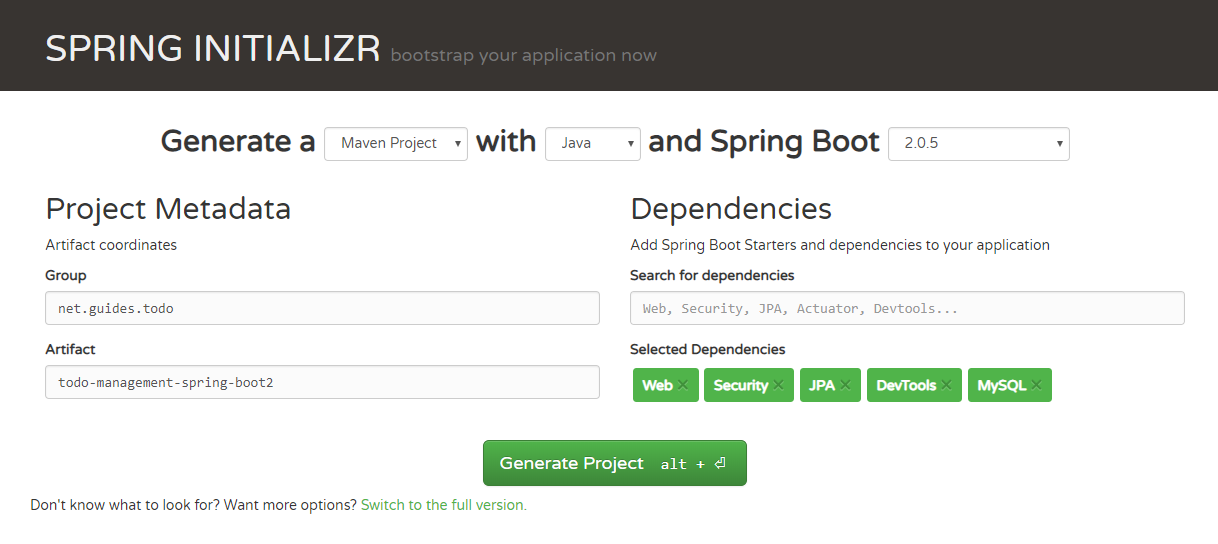
Task: Open the Spring Boot version 2.0.5 dropdown
Action: point(979,143)
